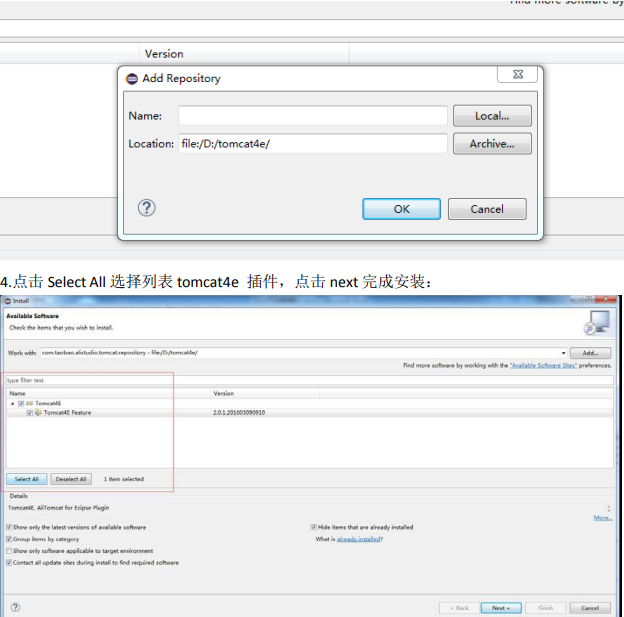Click the Cancel button in Install window
Viewport: 624px width, 617px height.
point(590,608)
